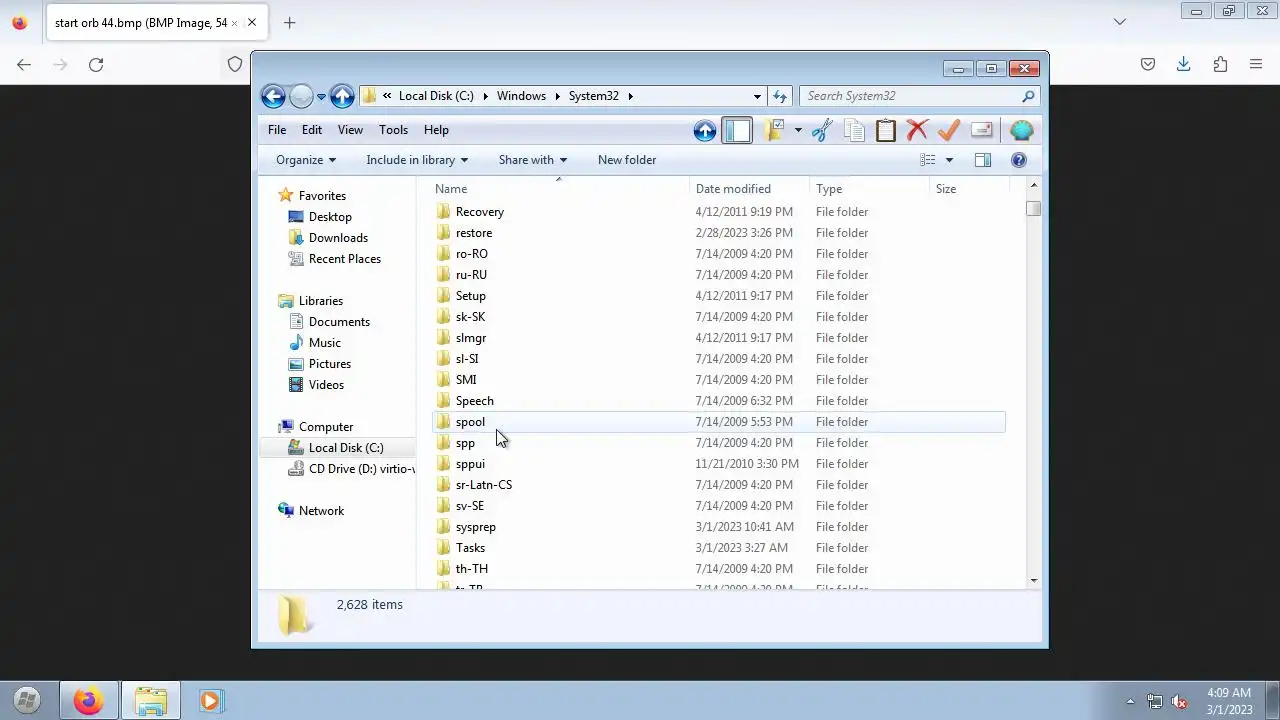Open the Organize dropdown
Image resolution: width=1280 pixels, height=720 pixels.
pos(306,160)
